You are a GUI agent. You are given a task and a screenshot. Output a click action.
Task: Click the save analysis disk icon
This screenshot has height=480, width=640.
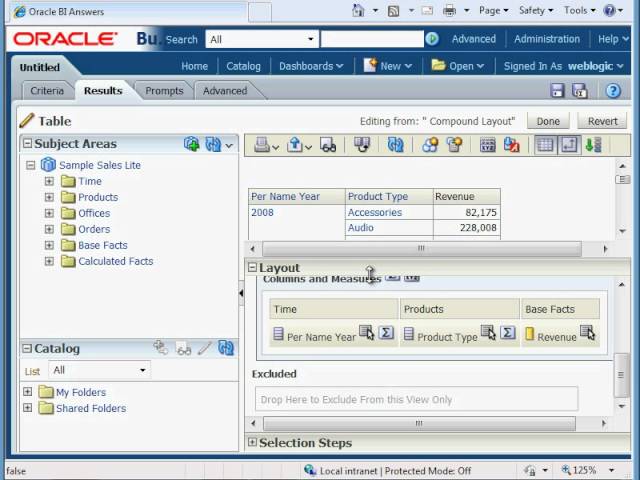(x=557, y=91)
